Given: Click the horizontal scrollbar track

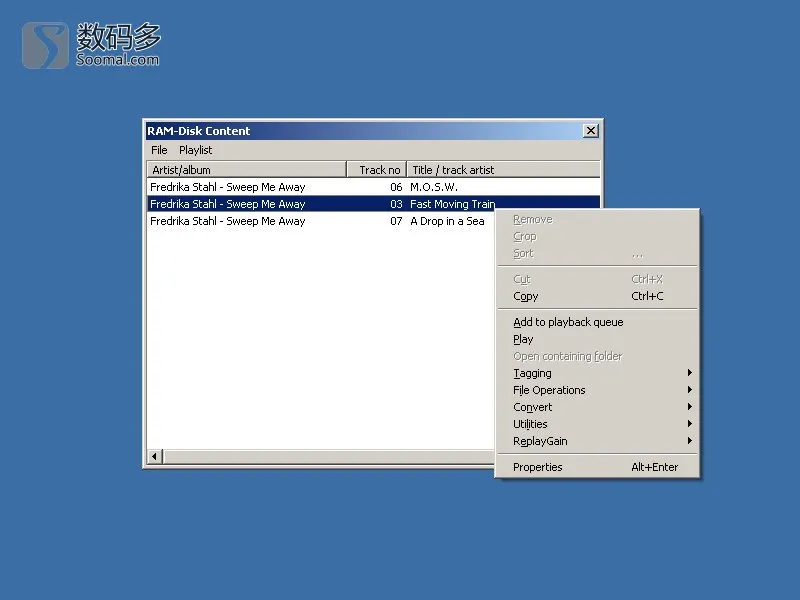Looking at the screenshot, I should click(329, 457).
